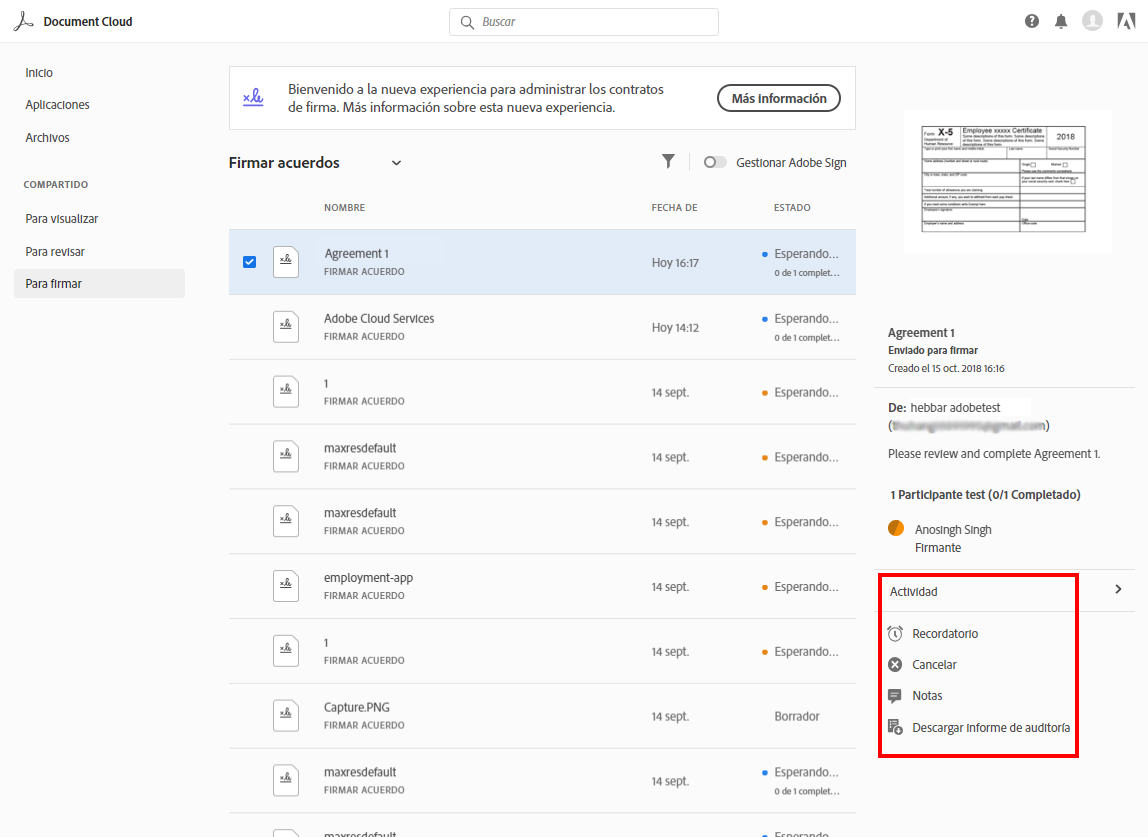Open the X-5 form document thumbnail
This screenshot has width=1148, height=837.
[x=1003, y=179]
